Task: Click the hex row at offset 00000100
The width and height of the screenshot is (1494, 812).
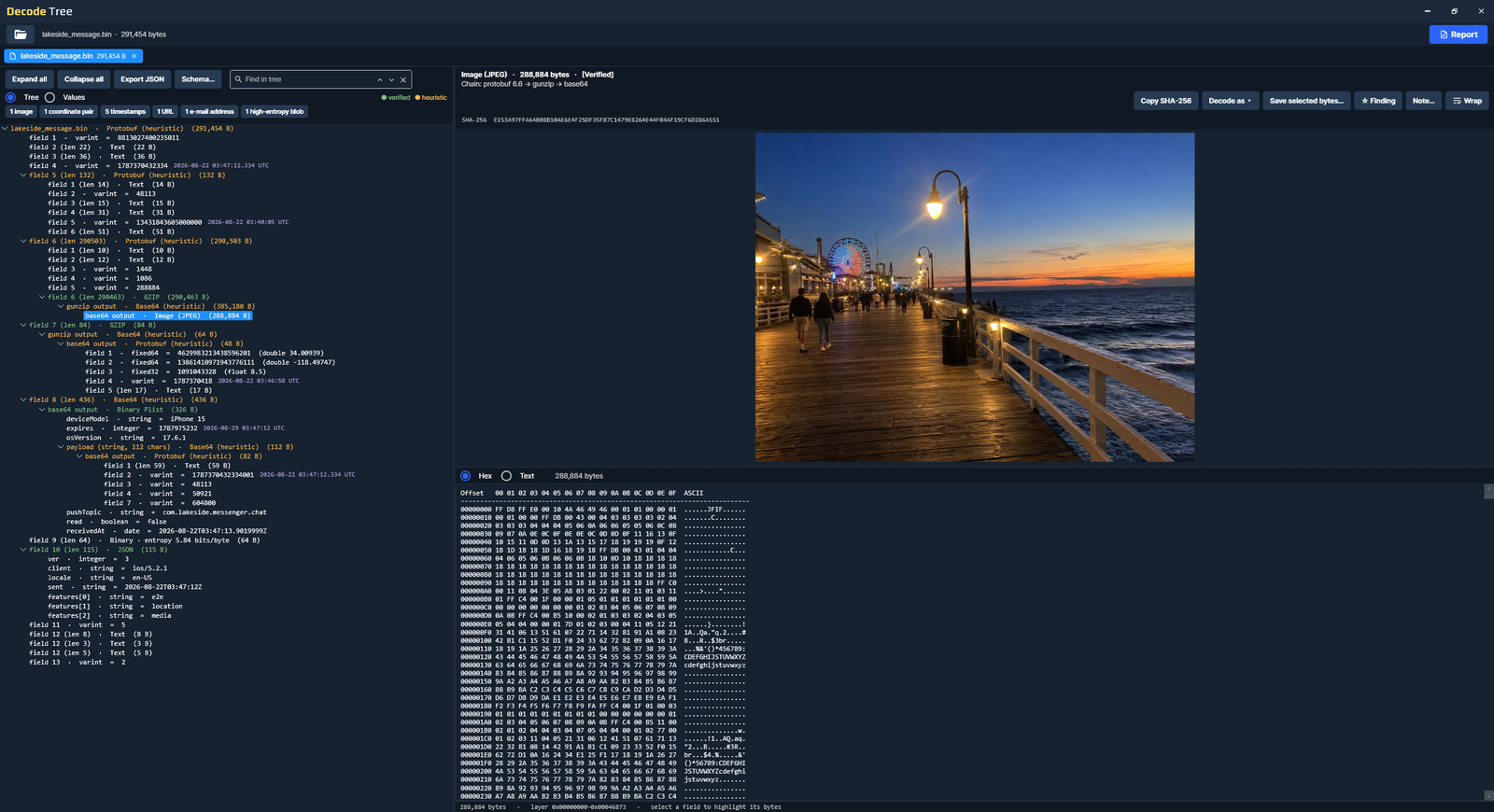Action: point(603,641)
